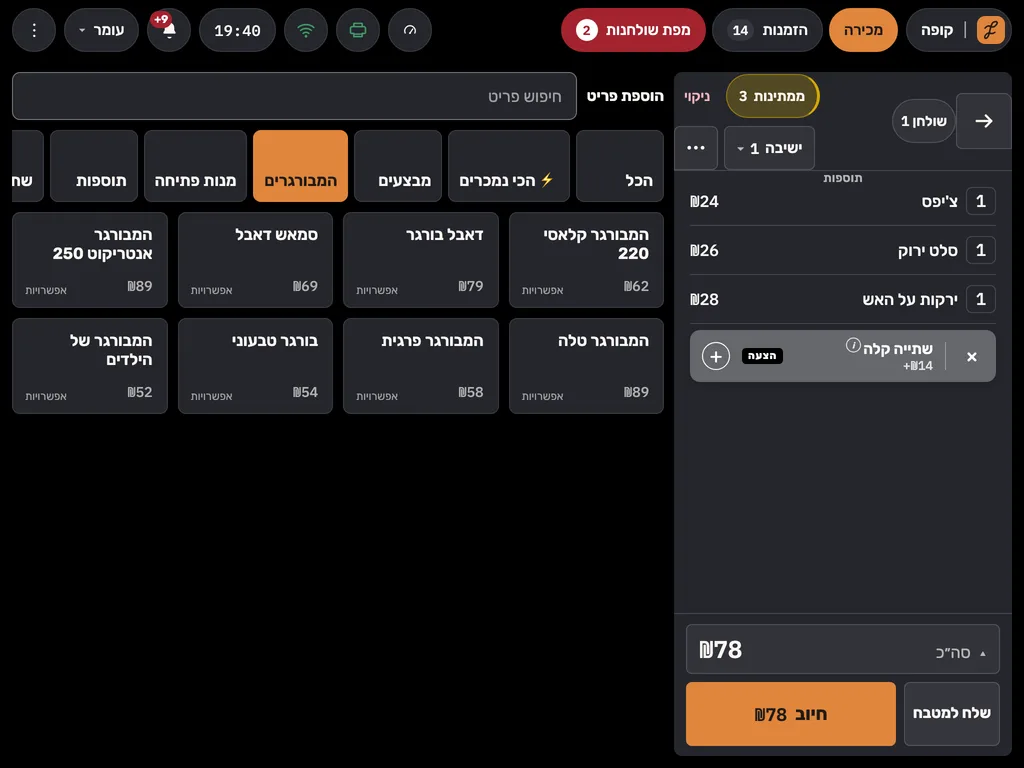Screen dimensions: 1024x768
Task: Select the הכי נמכרים best sellers category
Action: (509, 166)
